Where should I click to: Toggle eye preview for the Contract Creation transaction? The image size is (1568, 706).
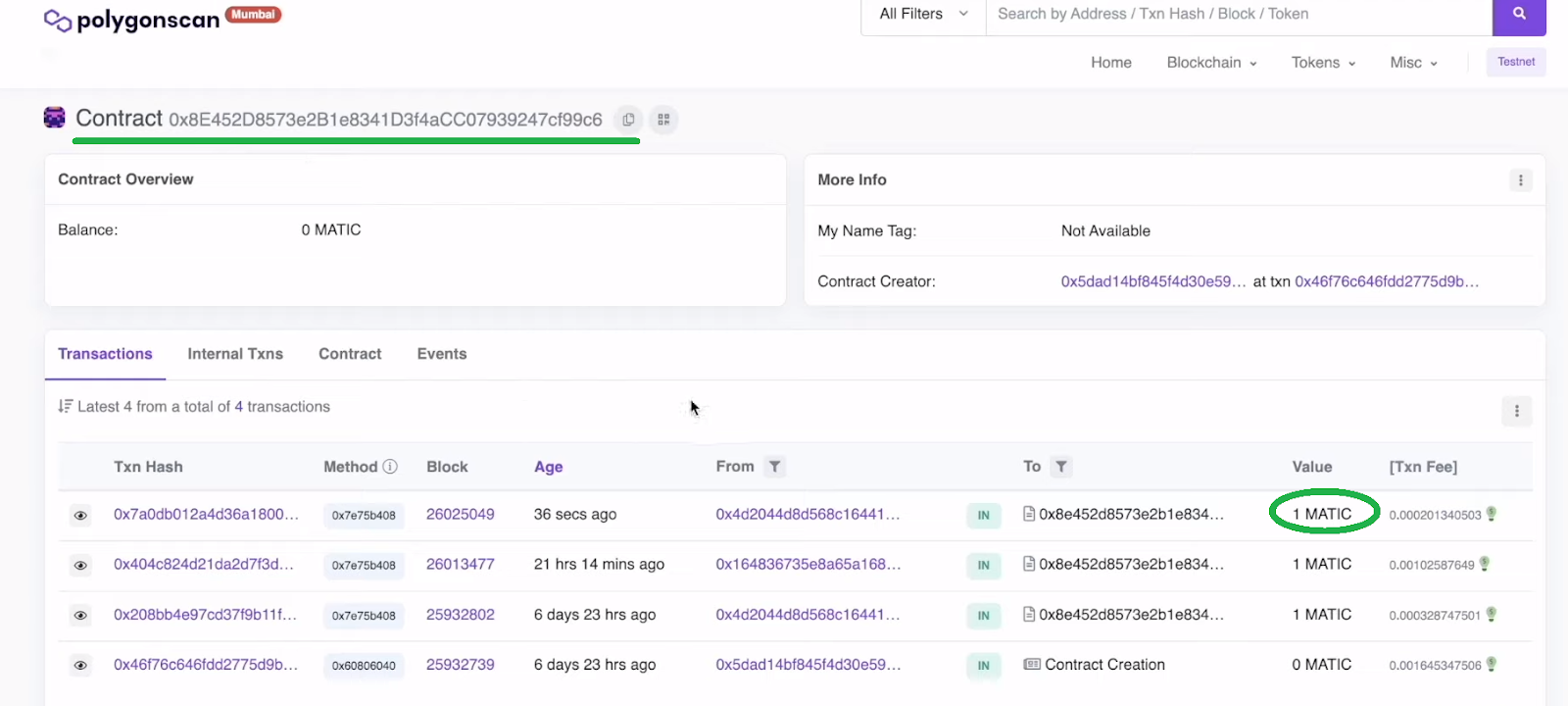pyautogui.click(x=80, y=666)
